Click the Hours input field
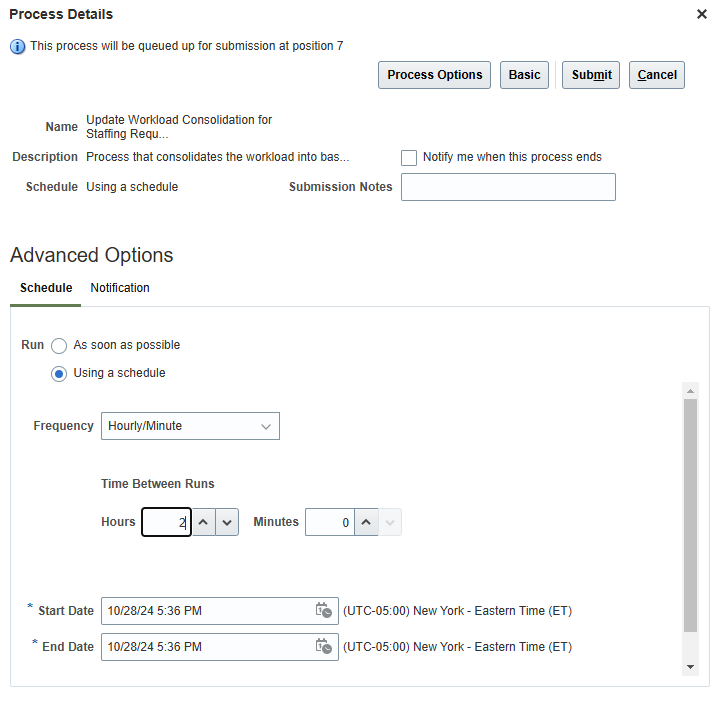This screenshot has width=720, height=721. click(166, 522)
